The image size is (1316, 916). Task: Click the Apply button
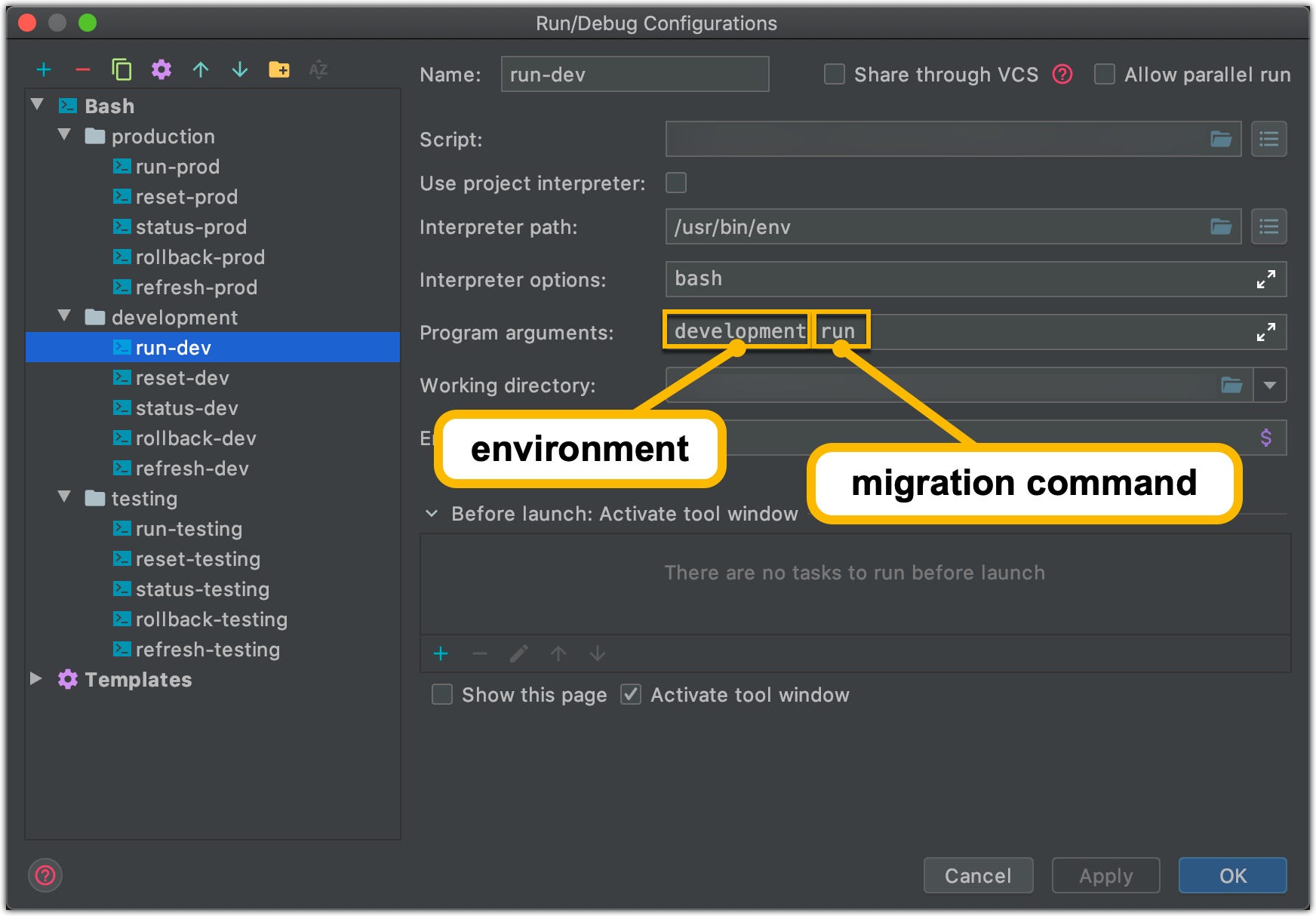pos(1105,875)
